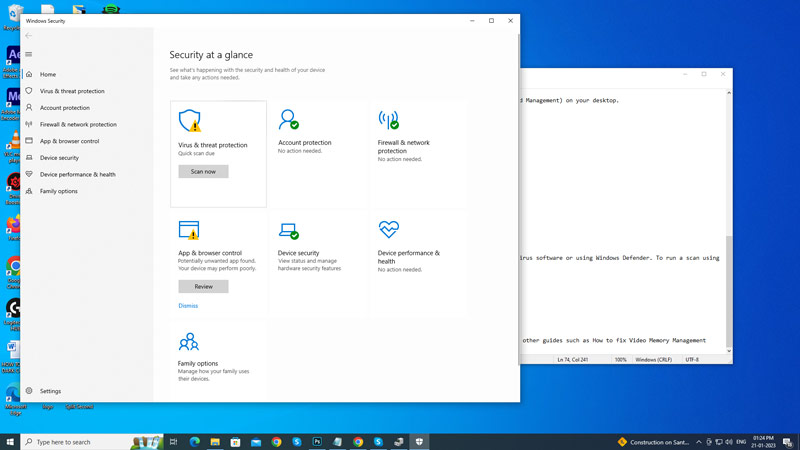
Task: Click 'Ln 74, Col 241' in Notepad status bar
Action: (x=572, y=360)
